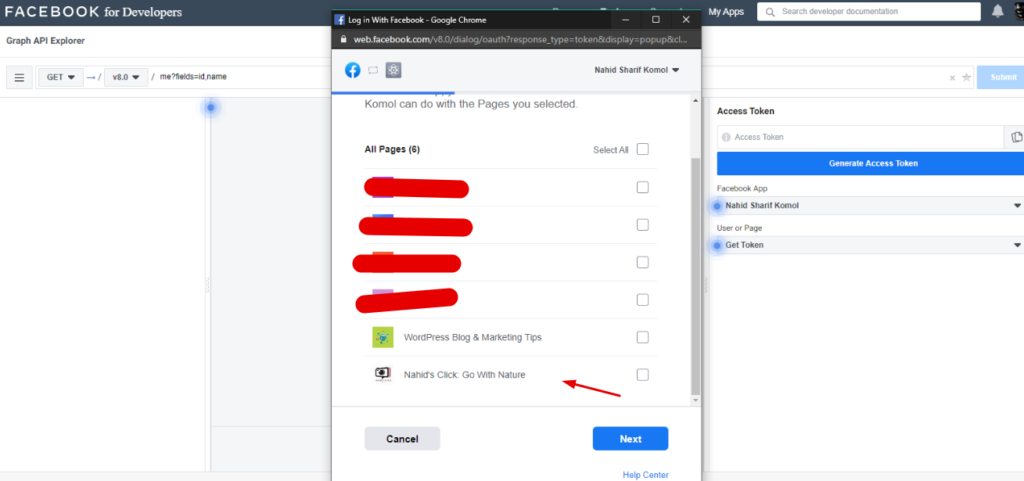This screenshot has width=1024, height=481.
Task: Click the Facebook favicon in popup title bar
Action: (x=340, y=20)
